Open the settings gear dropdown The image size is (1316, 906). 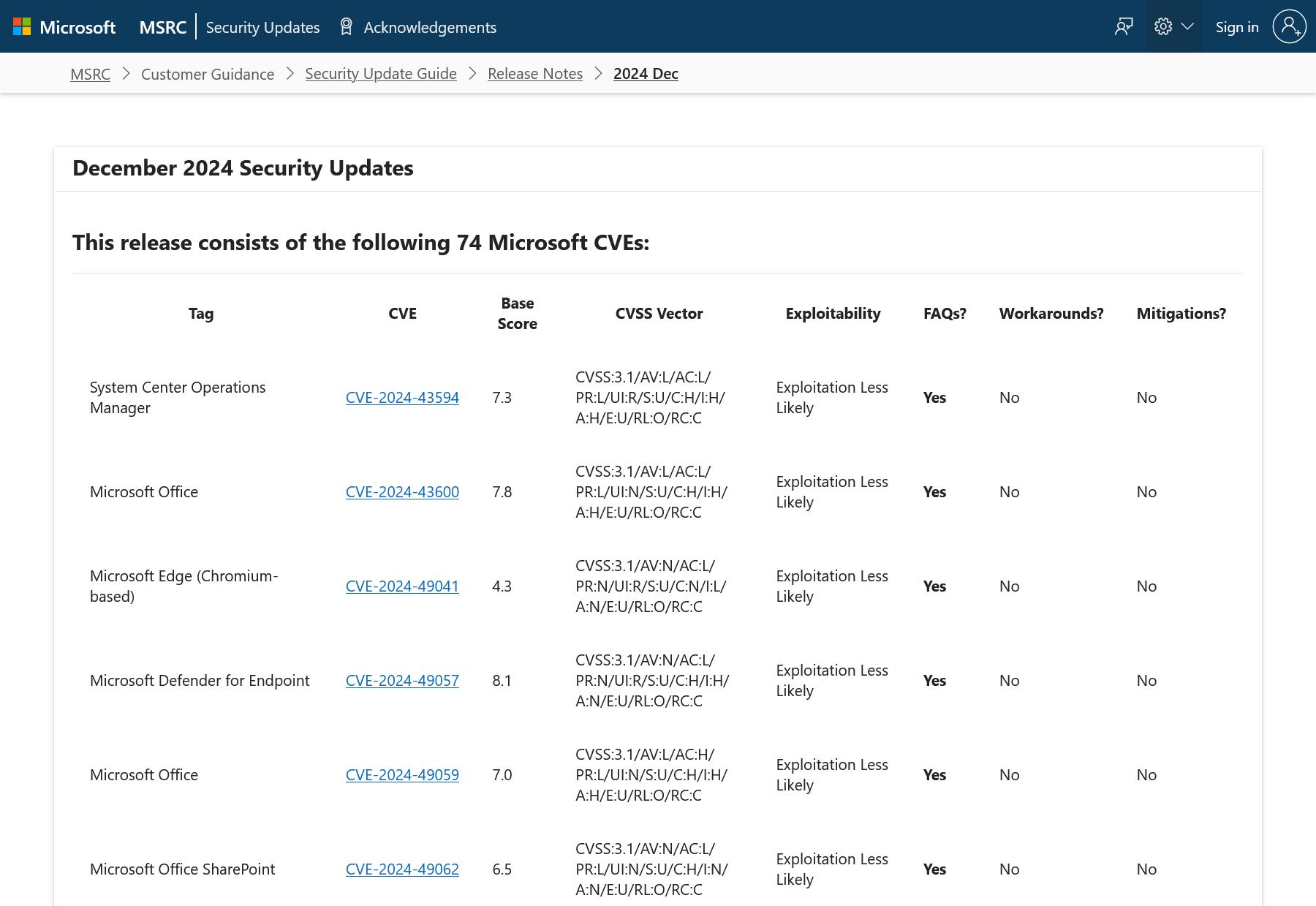1173,27
